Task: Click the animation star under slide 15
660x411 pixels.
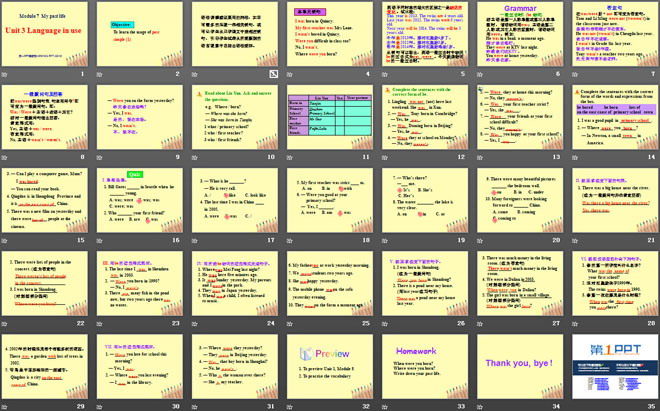Action: pyautogui.click(x=5, y=241)
